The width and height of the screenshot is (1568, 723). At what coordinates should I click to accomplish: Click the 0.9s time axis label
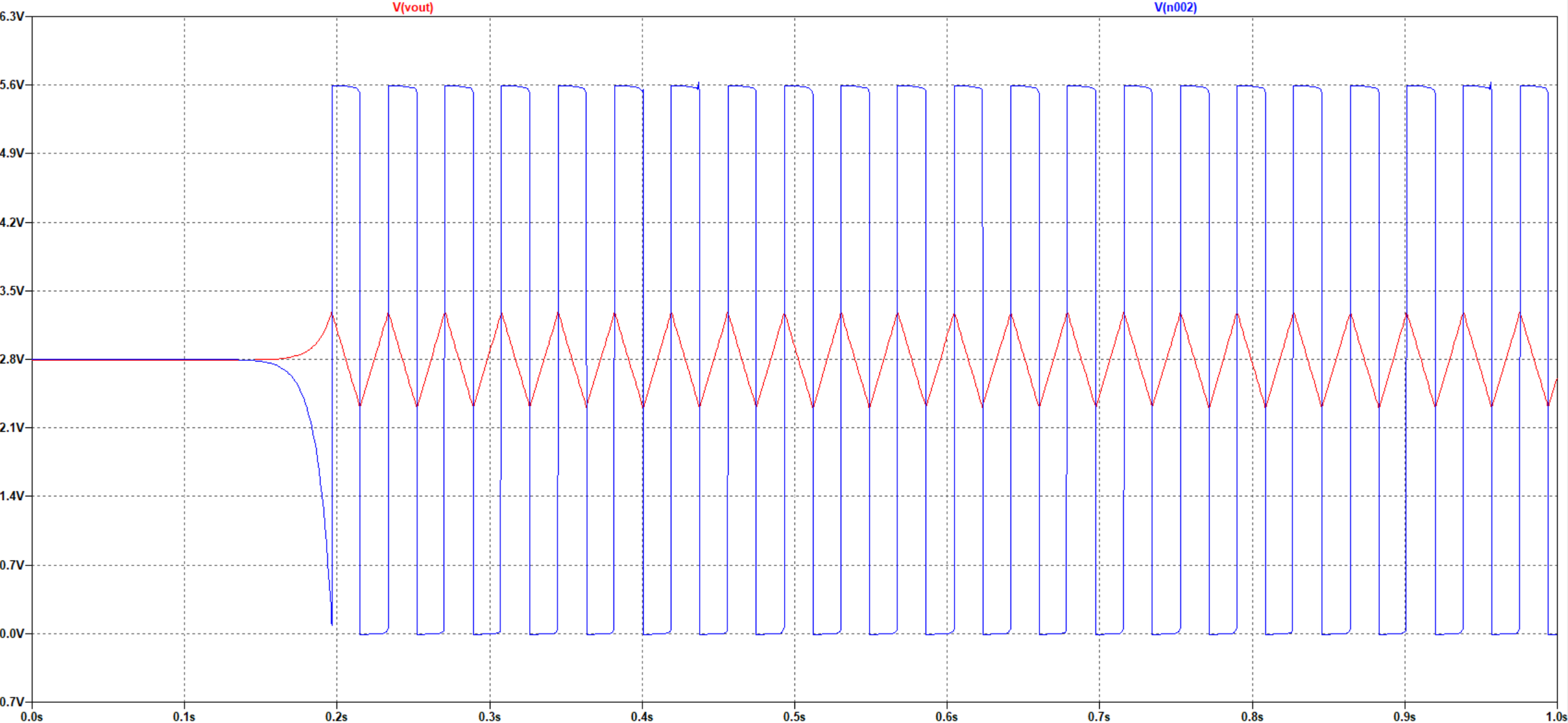tap(1404, 716)
